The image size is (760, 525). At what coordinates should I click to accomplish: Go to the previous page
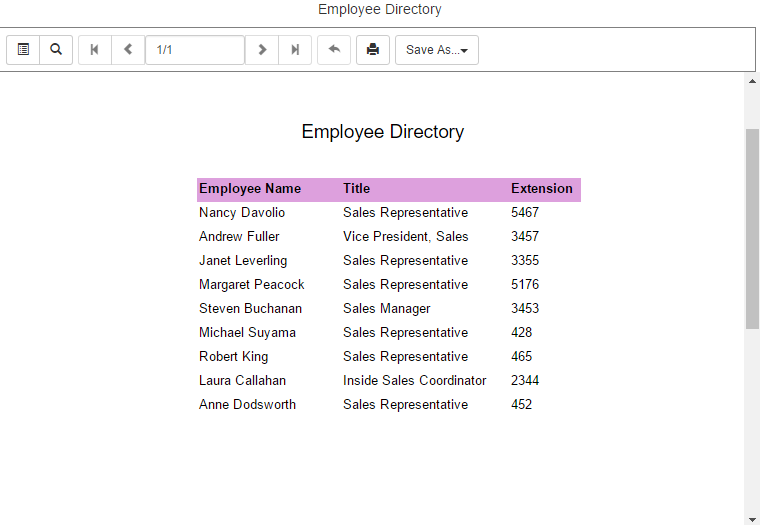(128, 49)
